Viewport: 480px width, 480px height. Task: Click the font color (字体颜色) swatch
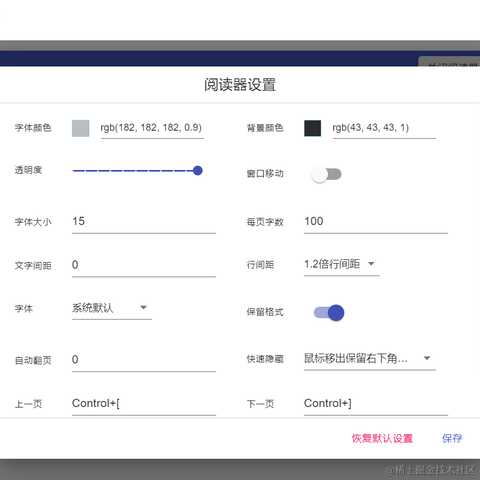pos(81,128)
